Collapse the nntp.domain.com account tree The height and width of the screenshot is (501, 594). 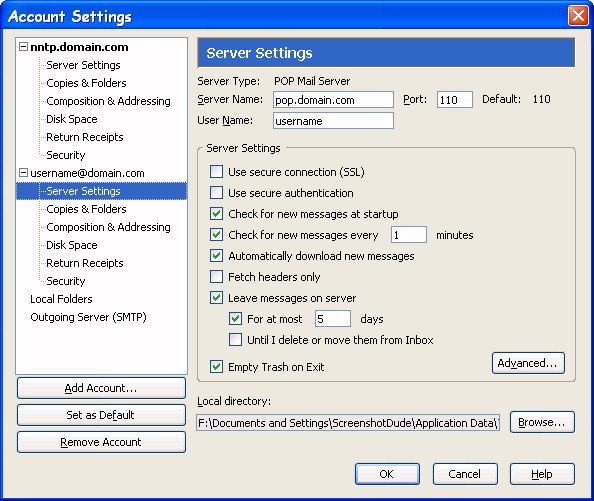click(23, 47)
